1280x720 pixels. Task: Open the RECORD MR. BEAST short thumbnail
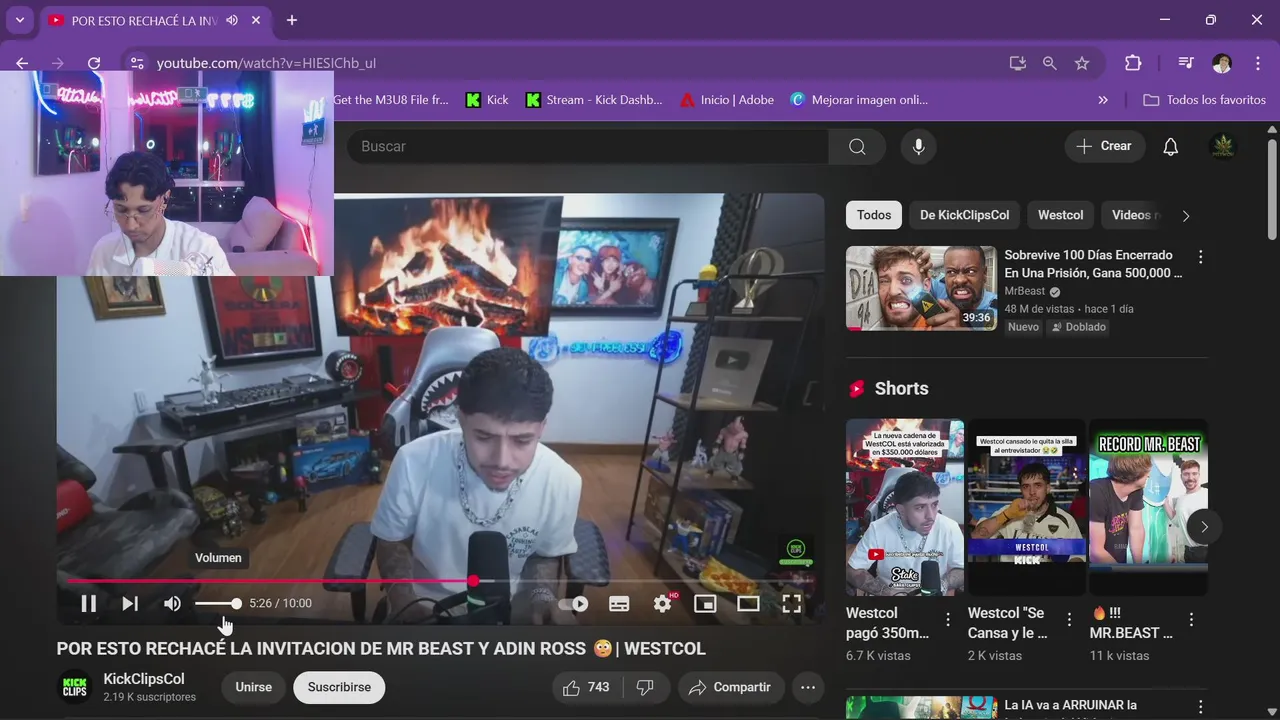pos(1148,507)
